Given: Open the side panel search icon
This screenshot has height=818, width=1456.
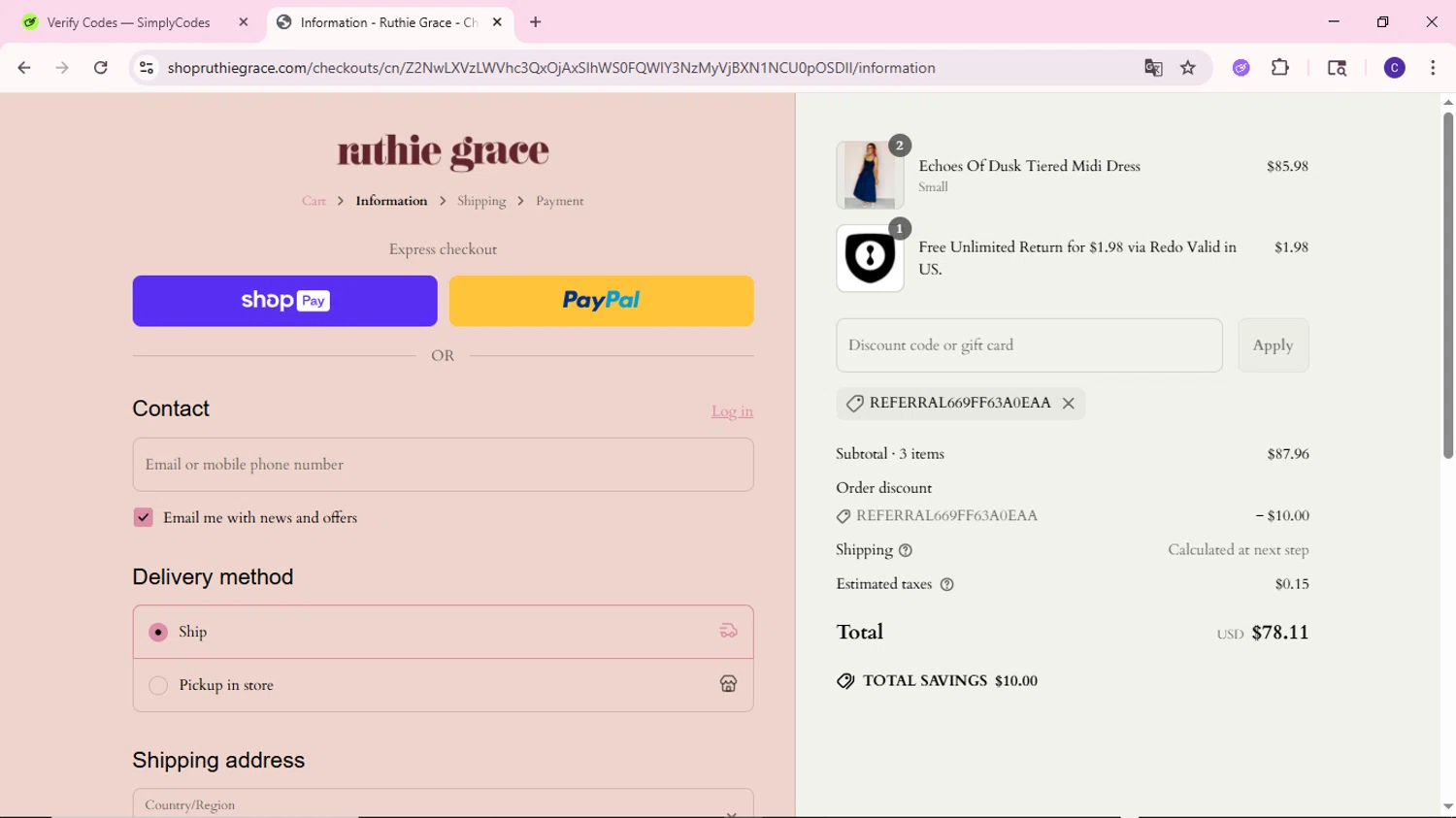Looking at the screenshot, I should (1337, 68).
